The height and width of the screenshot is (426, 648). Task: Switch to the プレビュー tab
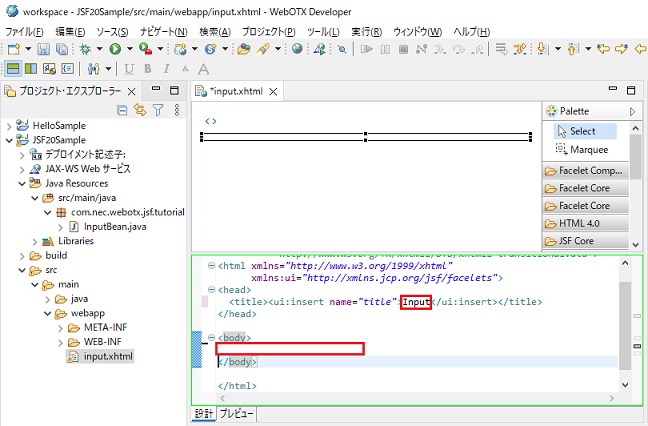(237, 413)
